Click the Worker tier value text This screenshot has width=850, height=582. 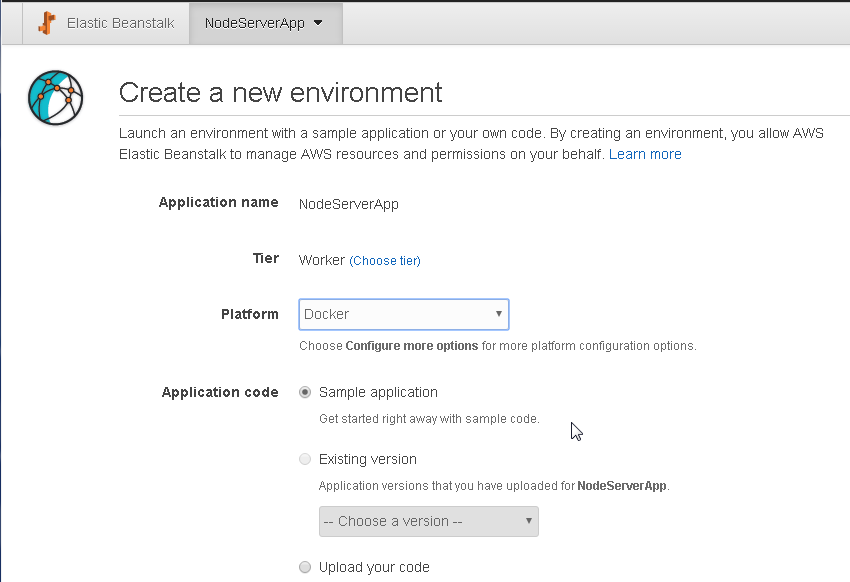pyautogui.click(x=321, y=260)
